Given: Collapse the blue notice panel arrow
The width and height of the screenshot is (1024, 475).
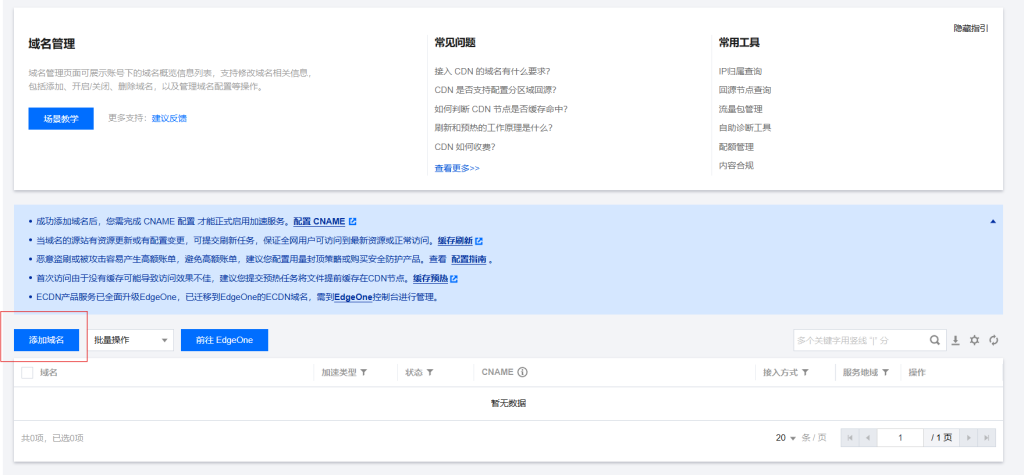Looking at the screenshot, I should click(993, 222).
